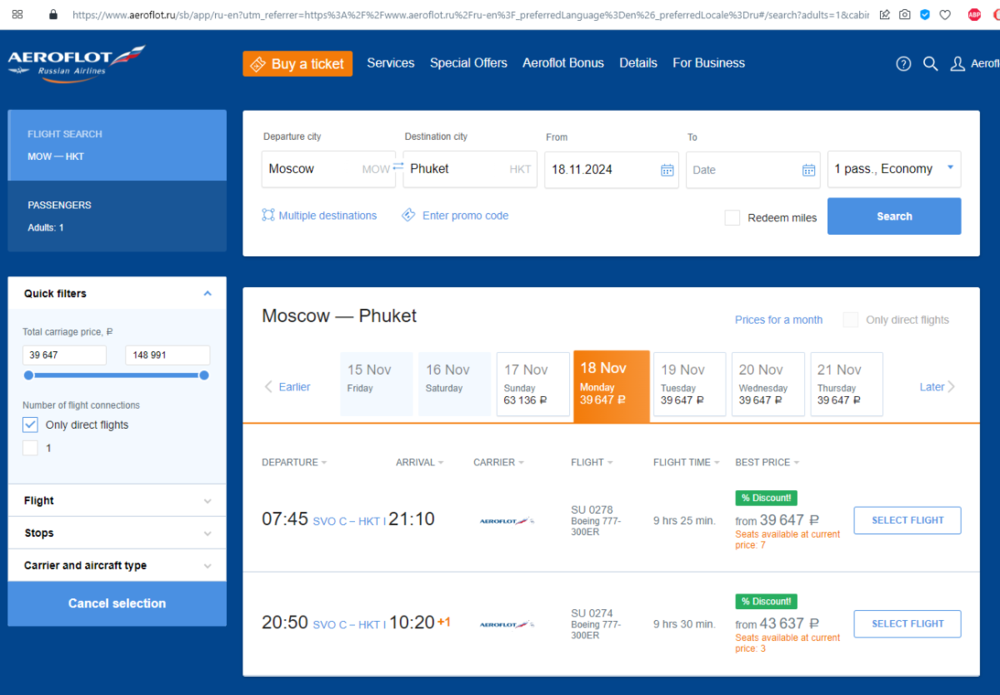Select the 19 Nov Tuesday date tab

[x=689, y=384]
